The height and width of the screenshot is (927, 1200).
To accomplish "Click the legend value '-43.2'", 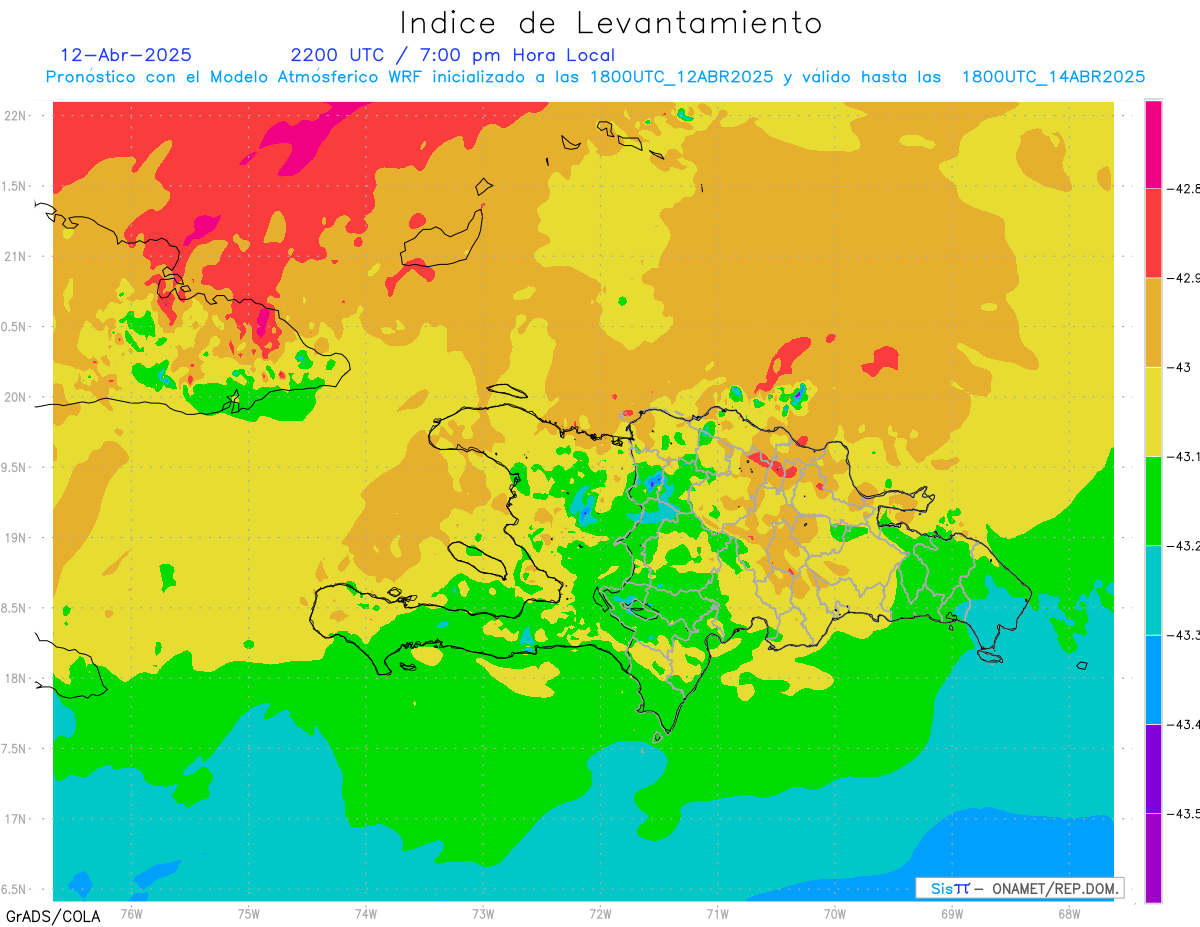I will (1182, 545).
